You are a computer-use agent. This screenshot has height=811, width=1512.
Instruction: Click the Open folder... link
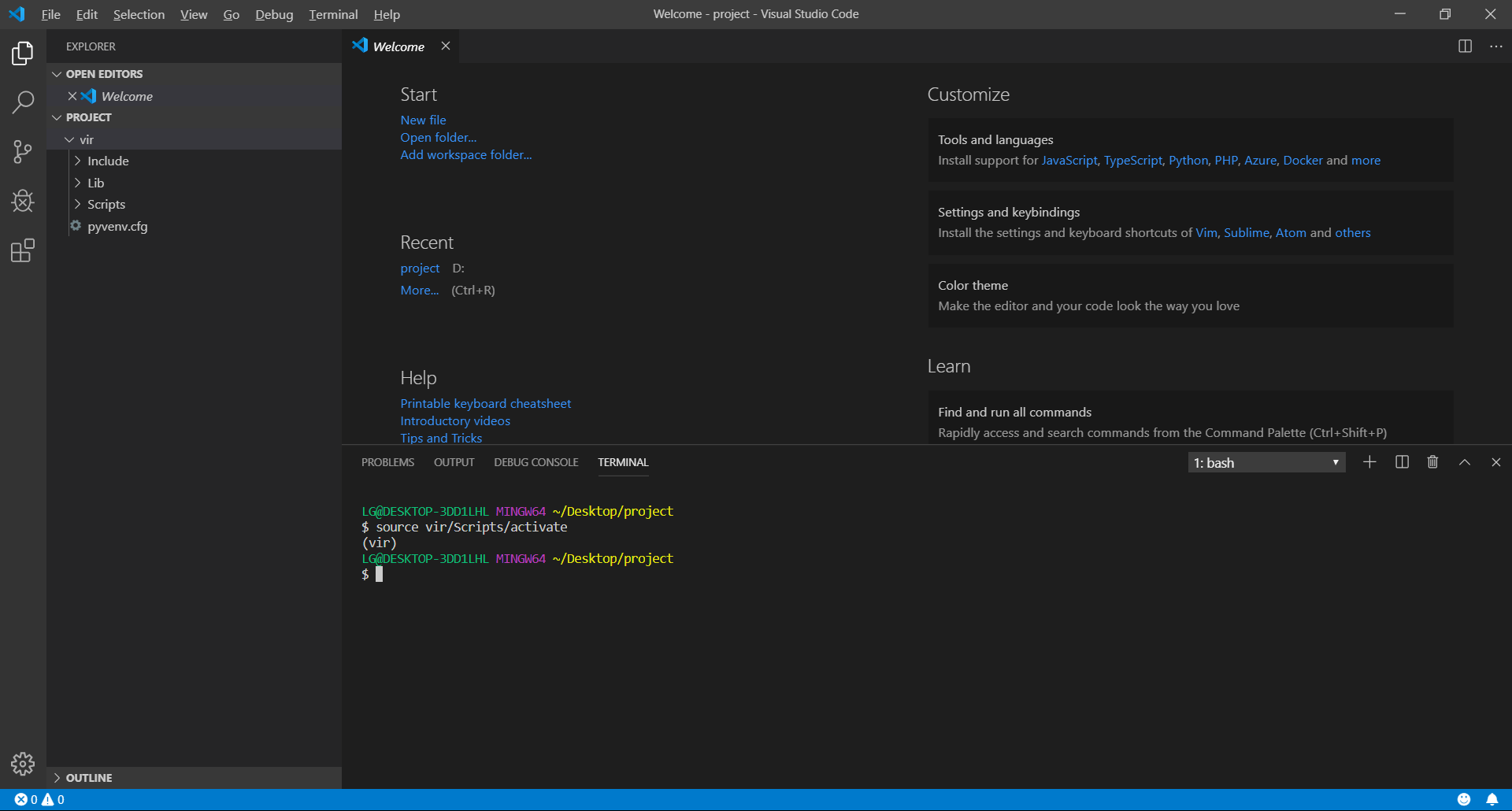(439, 137)
